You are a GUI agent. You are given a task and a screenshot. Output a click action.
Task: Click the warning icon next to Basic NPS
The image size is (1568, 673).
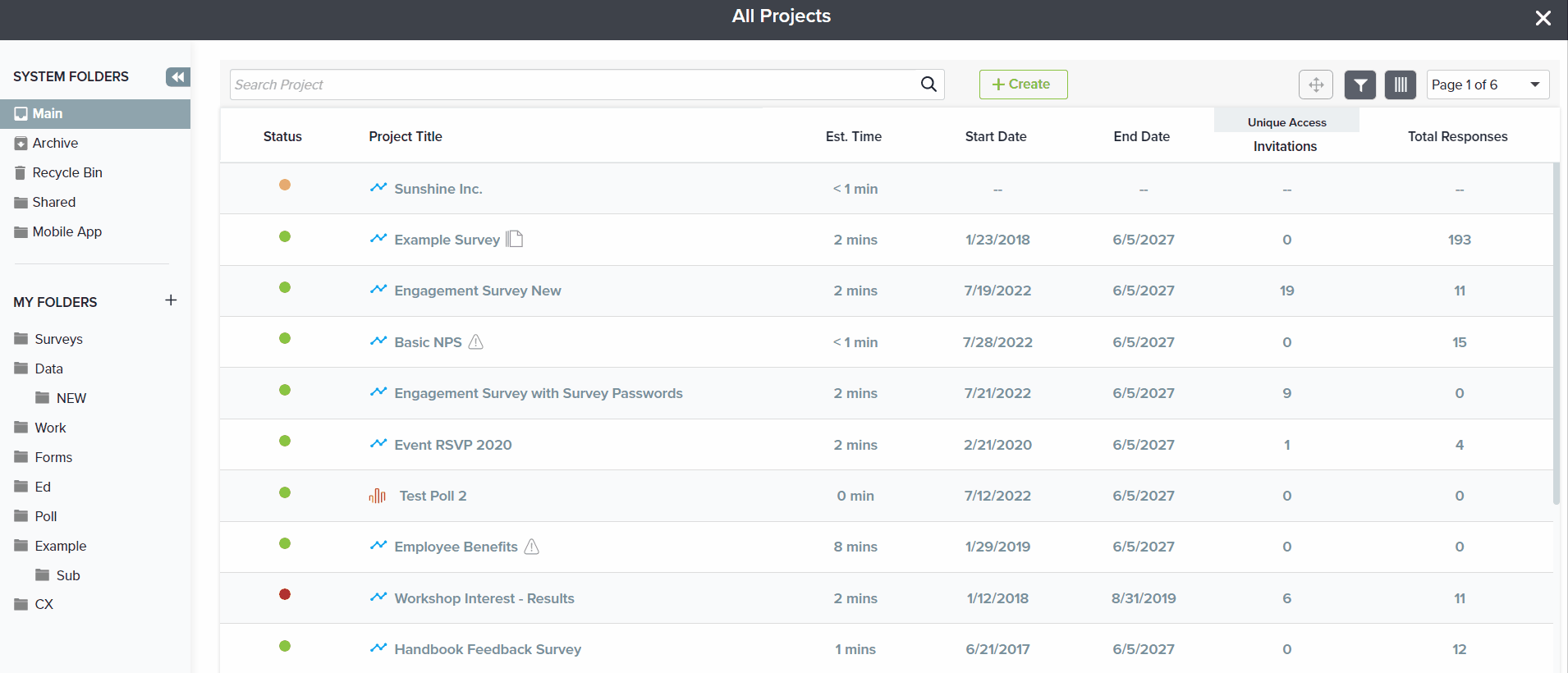[476, 342]
